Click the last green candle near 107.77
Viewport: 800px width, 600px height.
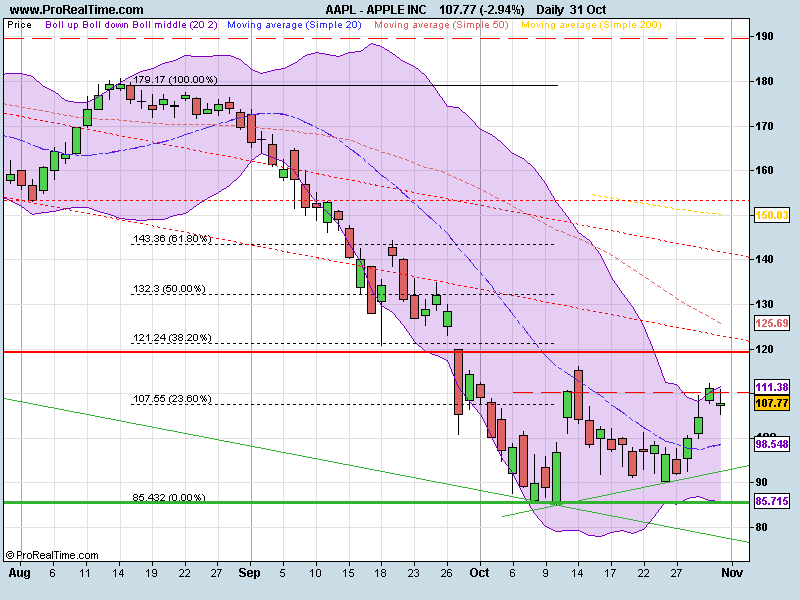click(x=720, y=405)
